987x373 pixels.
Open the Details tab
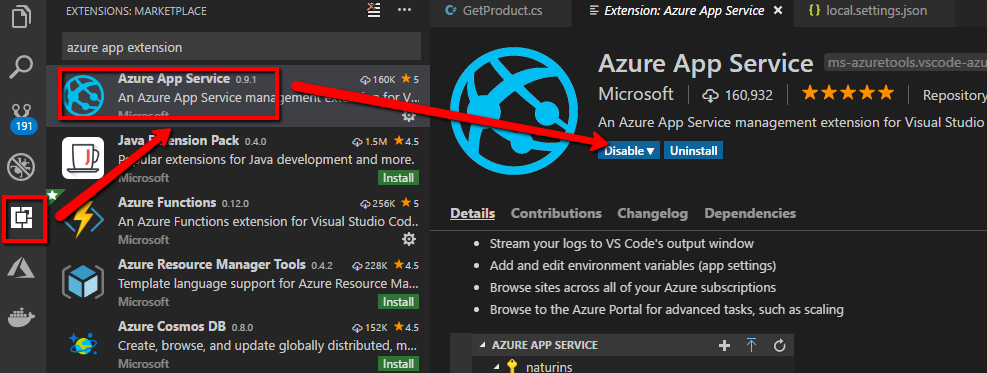click(x=472, y=213)
